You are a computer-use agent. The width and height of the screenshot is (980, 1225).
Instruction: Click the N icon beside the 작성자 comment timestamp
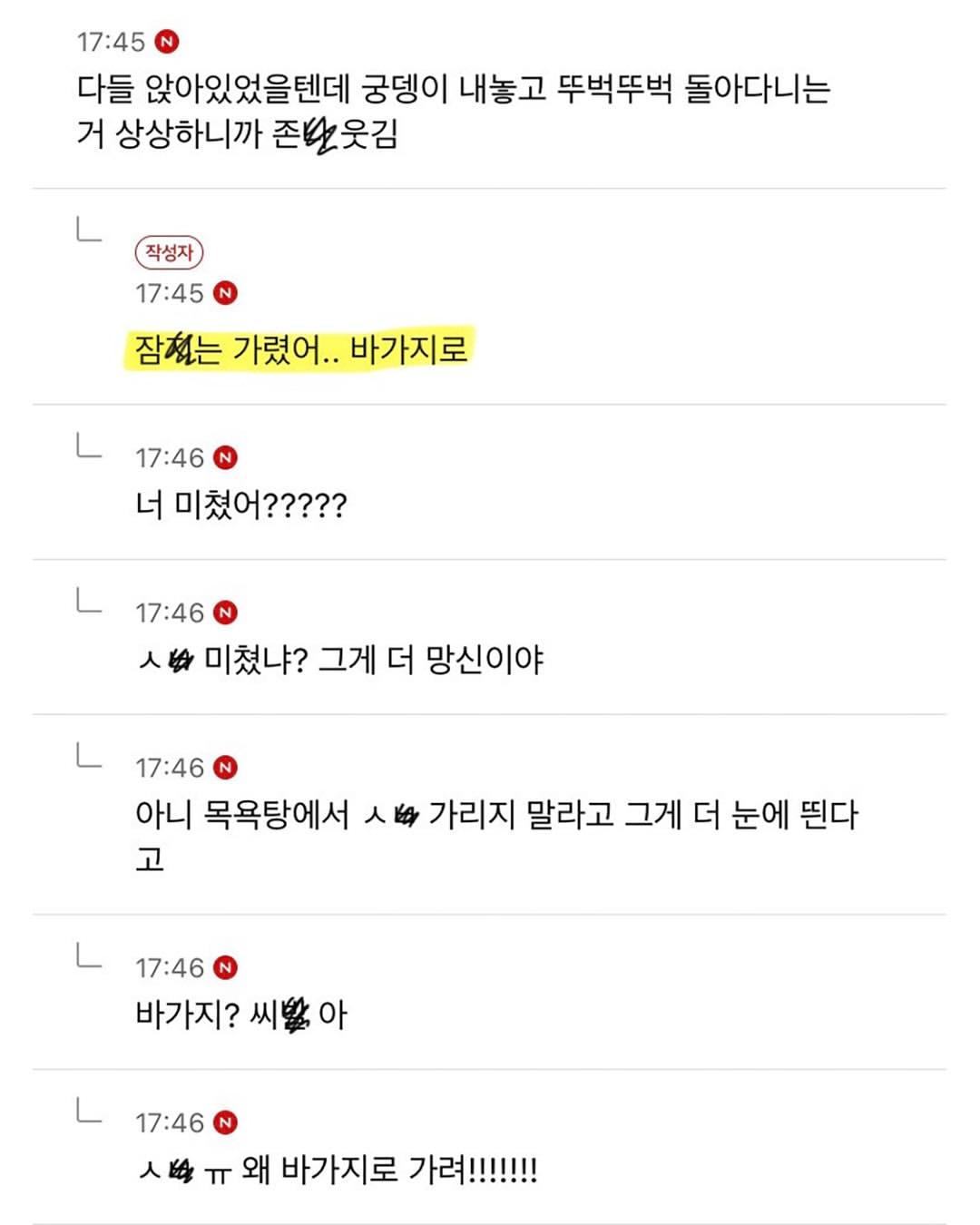coord(225,293)
